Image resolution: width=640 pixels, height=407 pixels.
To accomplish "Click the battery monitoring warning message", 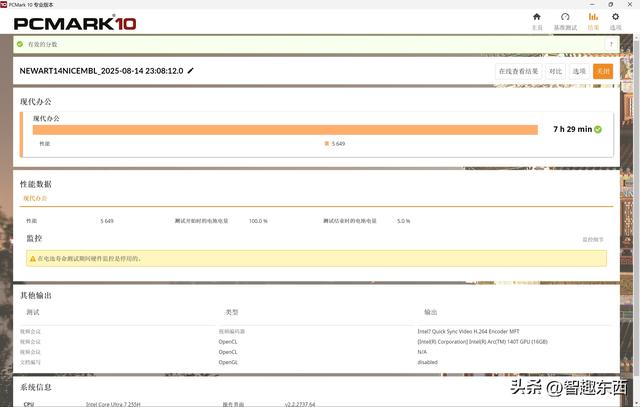I will point(316,258).
